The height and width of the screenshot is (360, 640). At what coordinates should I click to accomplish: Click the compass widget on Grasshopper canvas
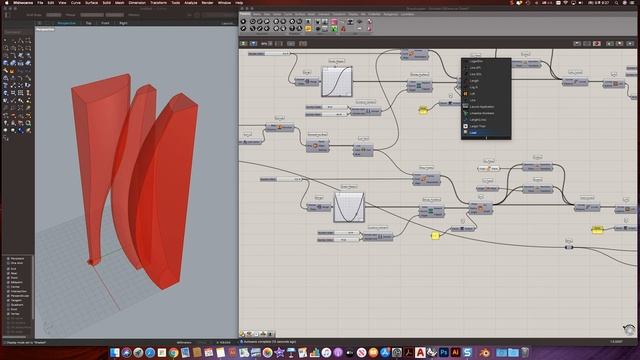[x=629, y=329]
